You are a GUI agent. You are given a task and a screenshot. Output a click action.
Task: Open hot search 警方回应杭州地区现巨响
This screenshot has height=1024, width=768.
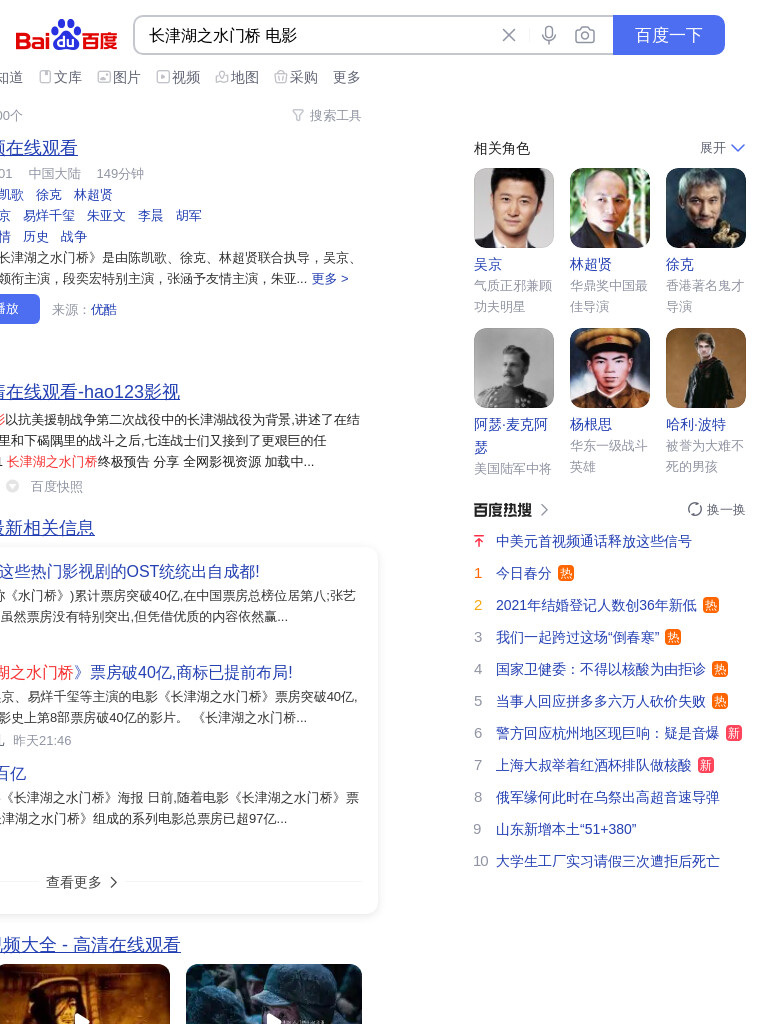point(607,733)
